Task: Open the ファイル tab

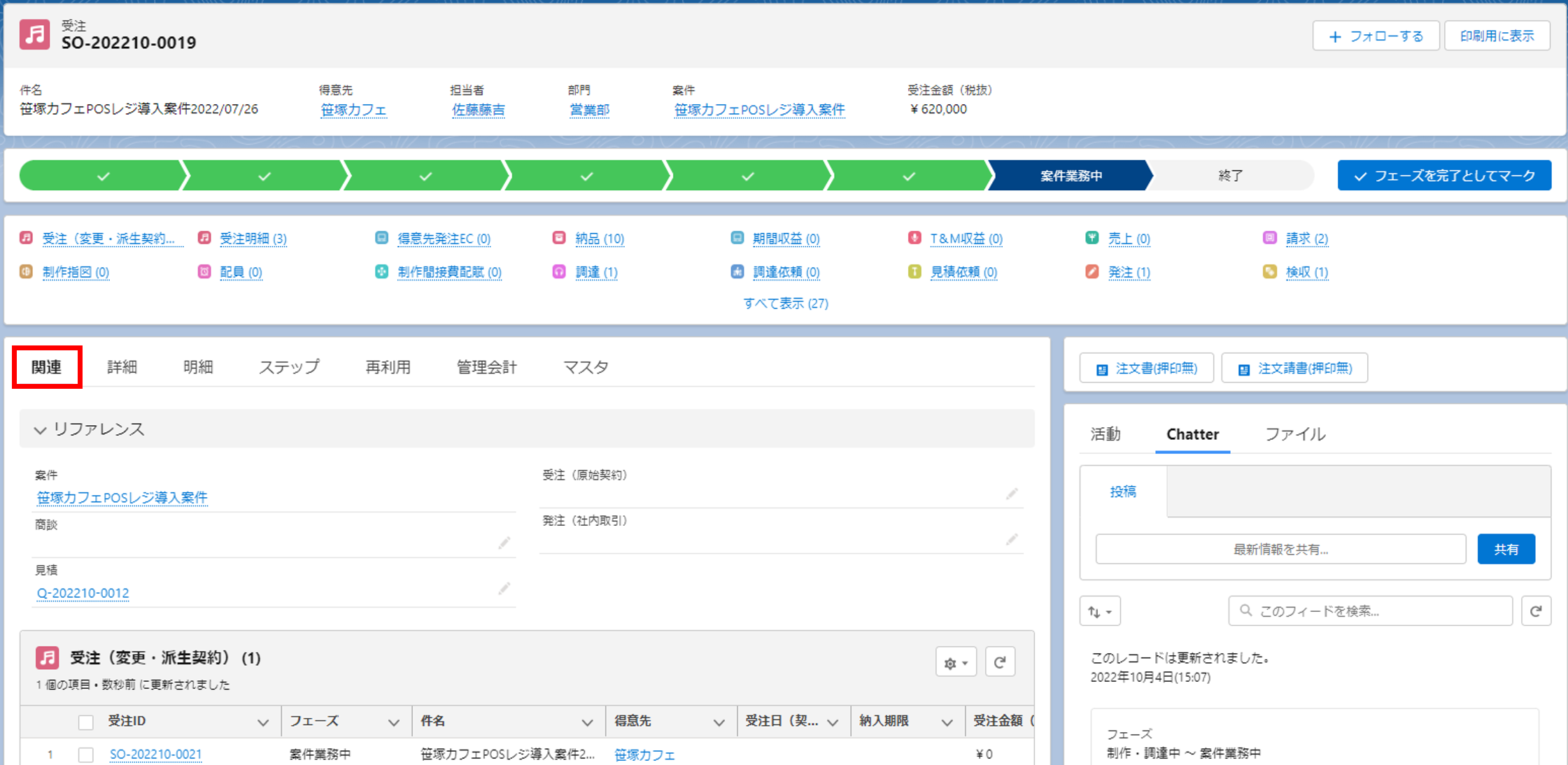Action: pyautogui.click(x=1295, y=434)
